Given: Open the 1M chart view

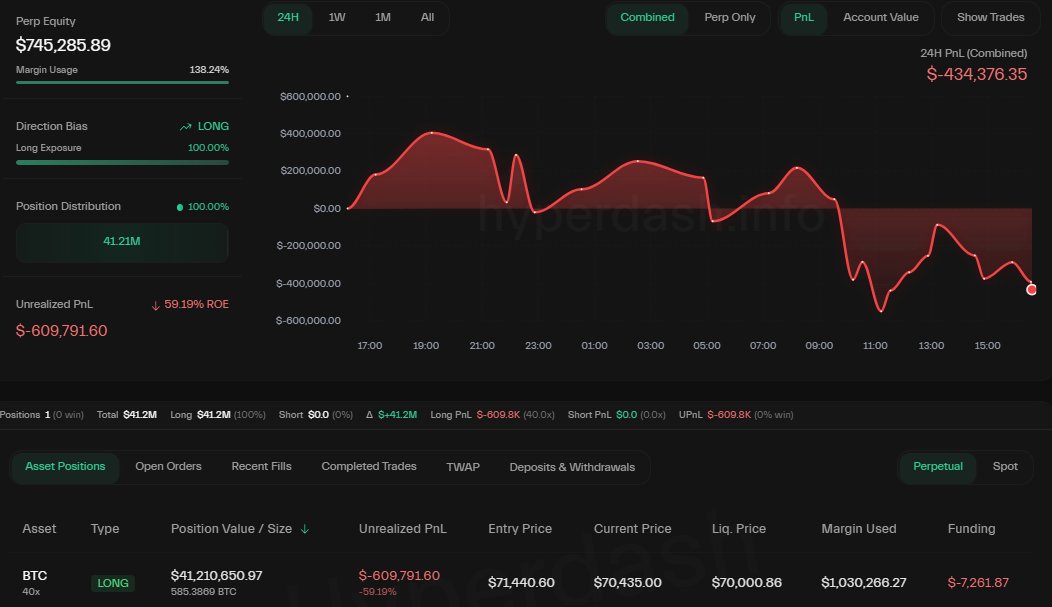Looking at the screenshot, I should click(382, 18).
